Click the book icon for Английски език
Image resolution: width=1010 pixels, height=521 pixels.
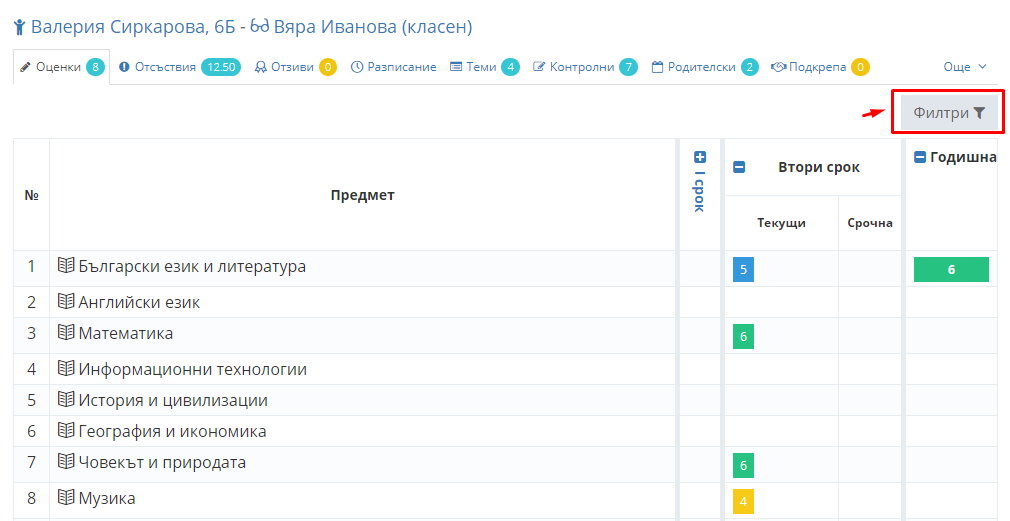(66, 301)
